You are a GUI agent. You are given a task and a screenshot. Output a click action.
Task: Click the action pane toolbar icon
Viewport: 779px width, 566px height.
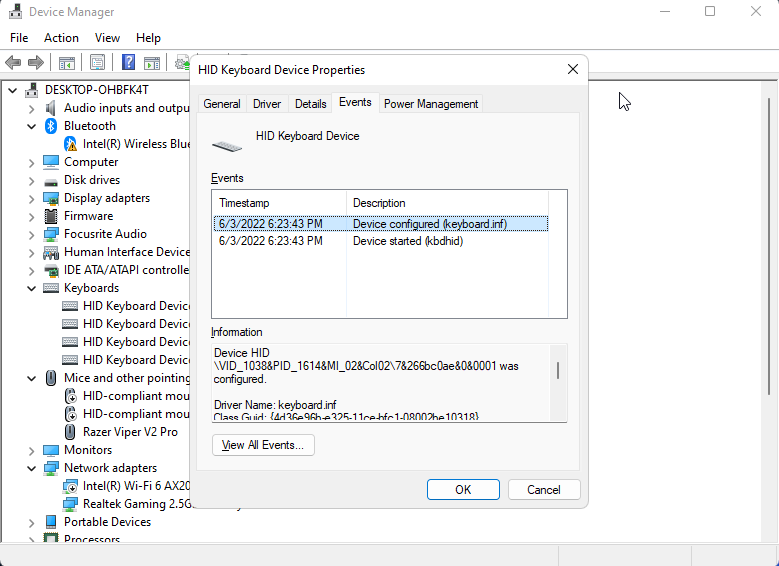(x=152, y=63)
